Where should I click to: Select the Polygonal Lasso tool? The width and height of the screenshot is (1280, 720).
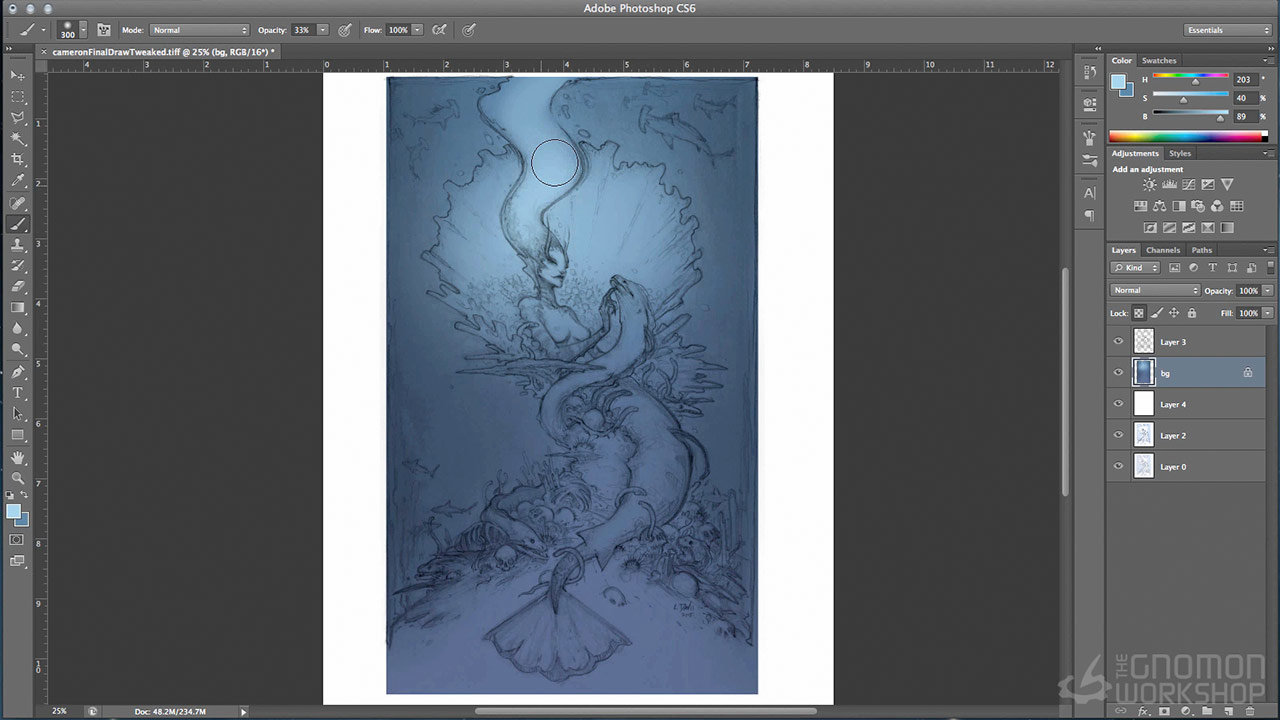[18, 118]
